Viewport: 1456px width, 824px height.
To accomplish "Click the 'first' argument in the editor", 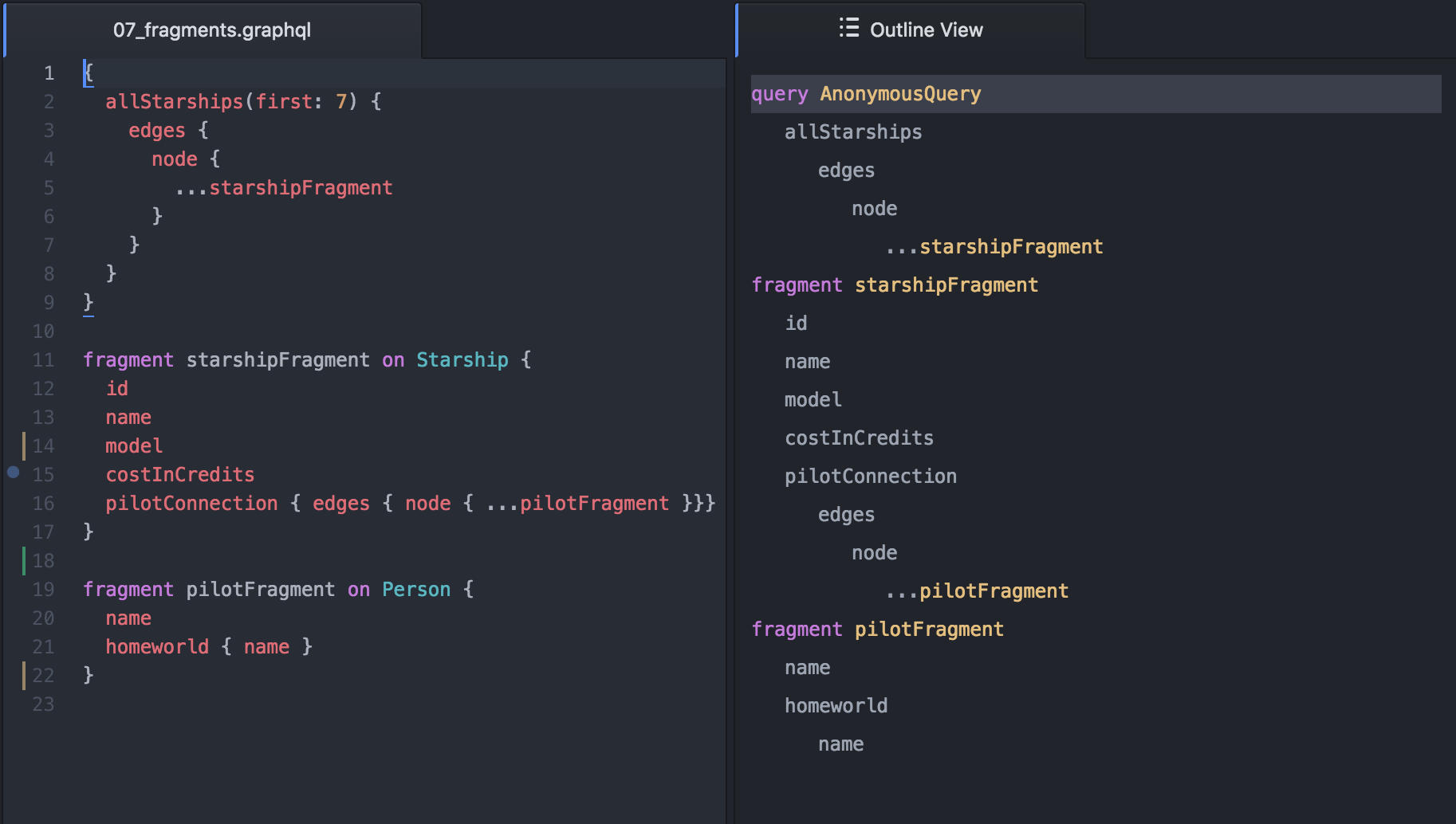I will [283, 102].
